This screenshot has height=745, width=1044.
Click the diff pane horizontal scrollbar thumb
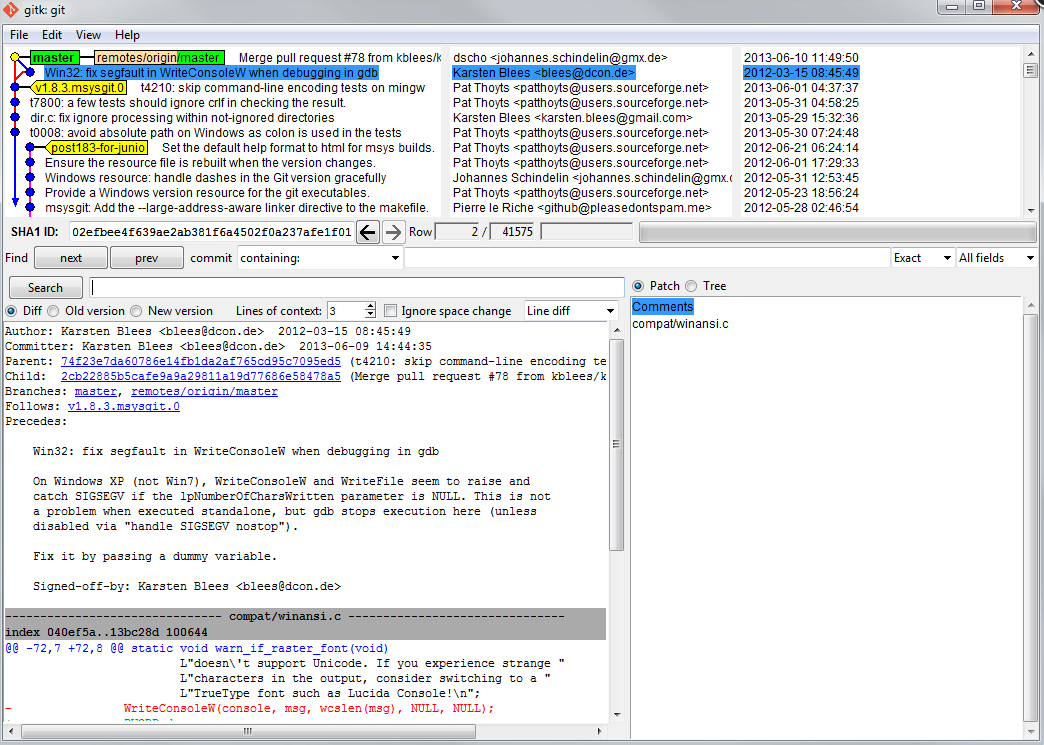(x=248, y=731)
